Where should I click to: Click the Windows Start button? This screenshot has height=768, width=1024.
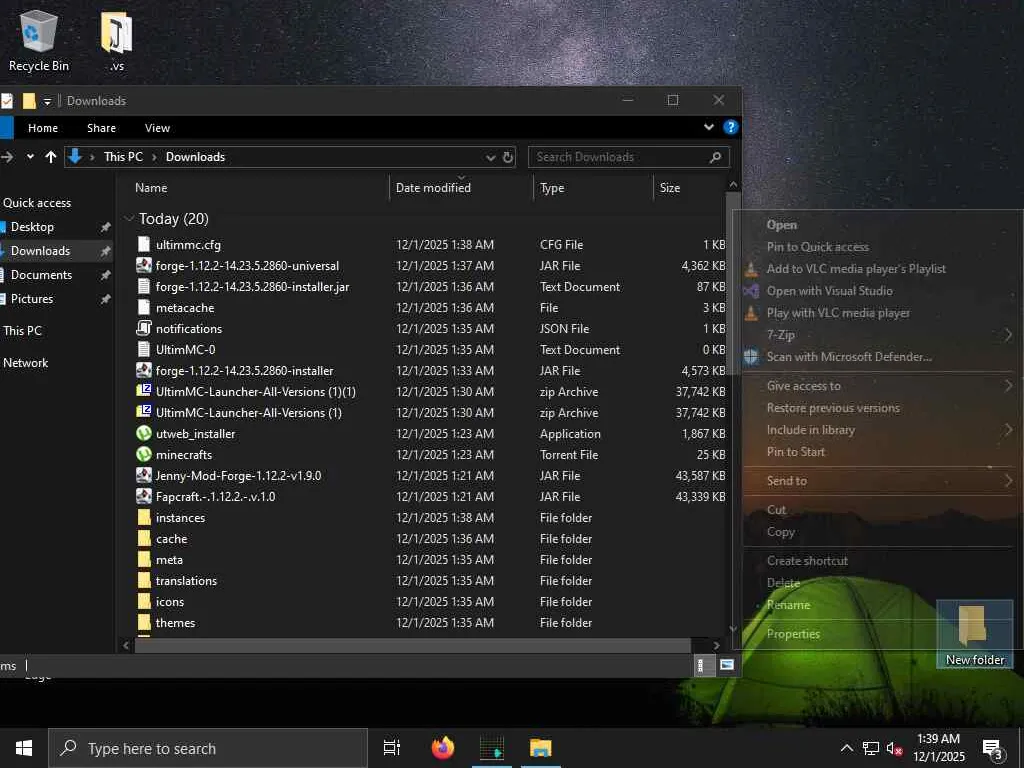(x=24, y=748)
